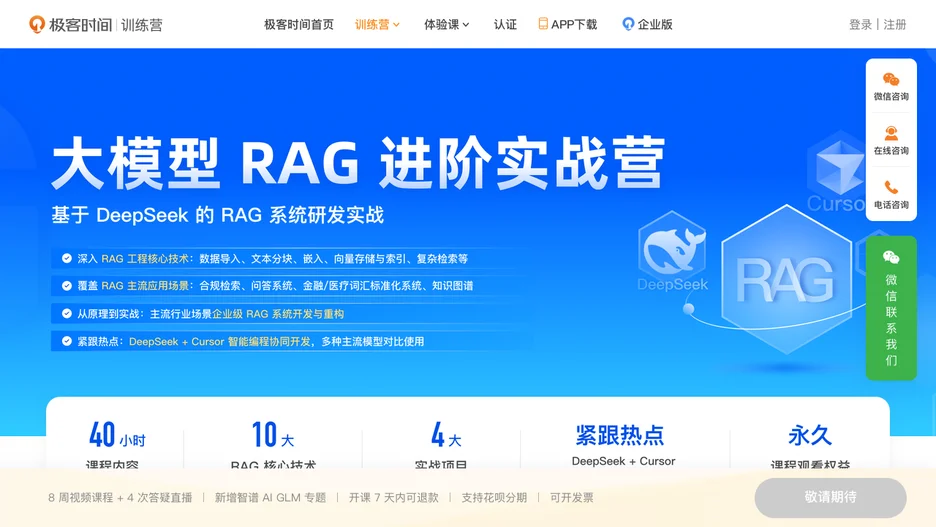This screenshot has width=936, height=527.
Task: Click 支持花呗分期 text
Action: [x=494, y=498]
